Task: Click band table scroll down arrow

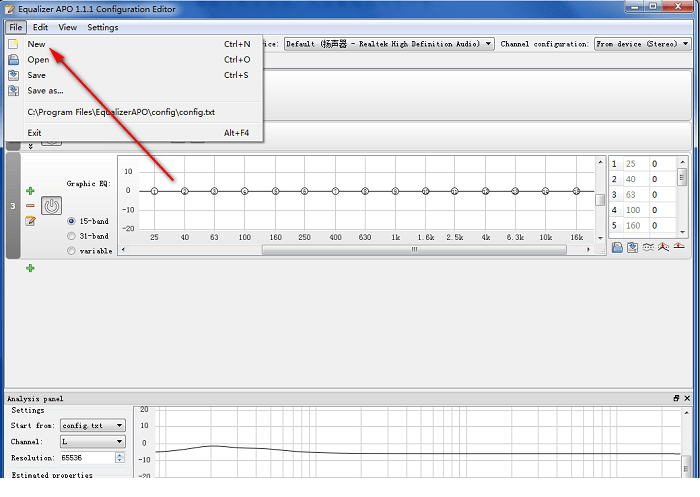Action: click(682, 232)
